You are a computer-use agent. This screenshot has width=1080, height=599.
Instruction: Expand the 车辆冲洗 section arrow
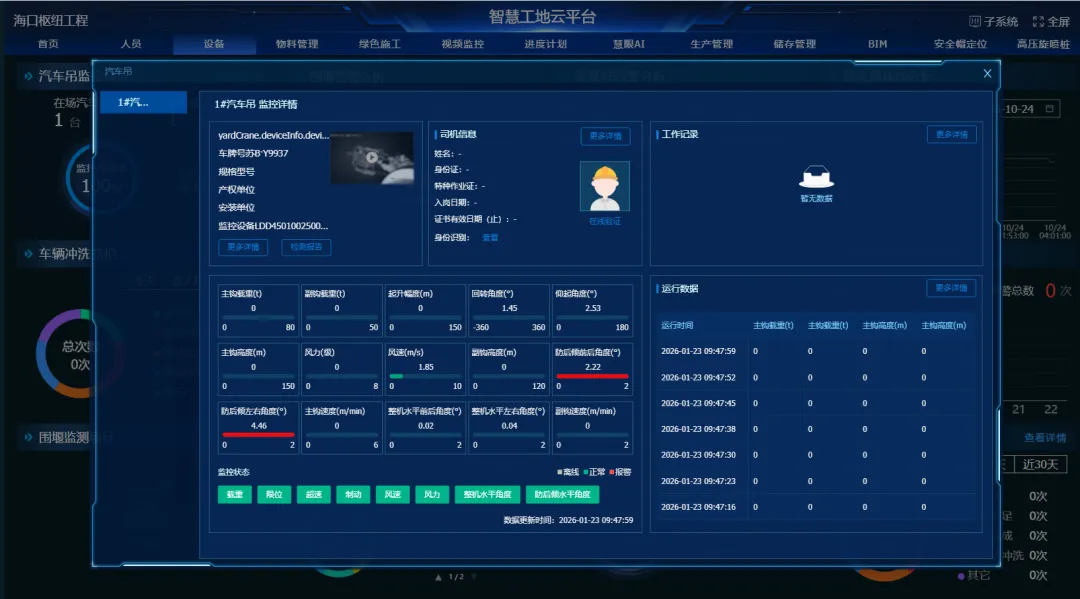click(28, 253)
